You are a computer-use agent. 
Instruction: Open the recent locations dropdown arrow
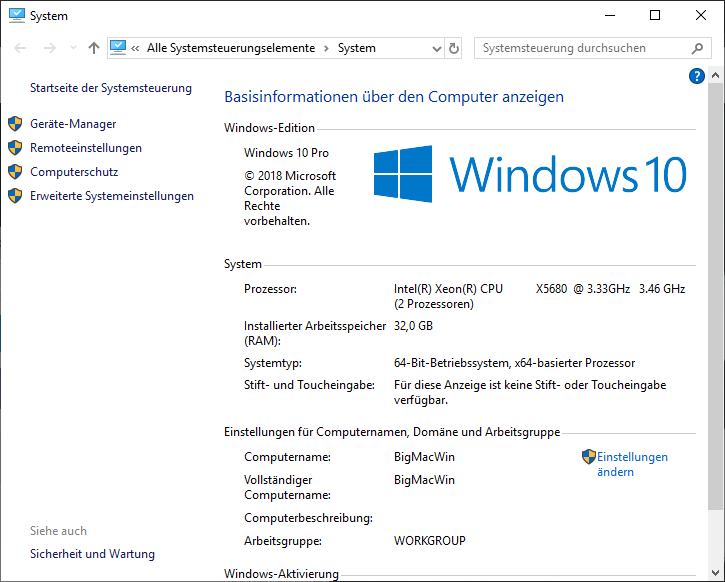tap(71, 48)
